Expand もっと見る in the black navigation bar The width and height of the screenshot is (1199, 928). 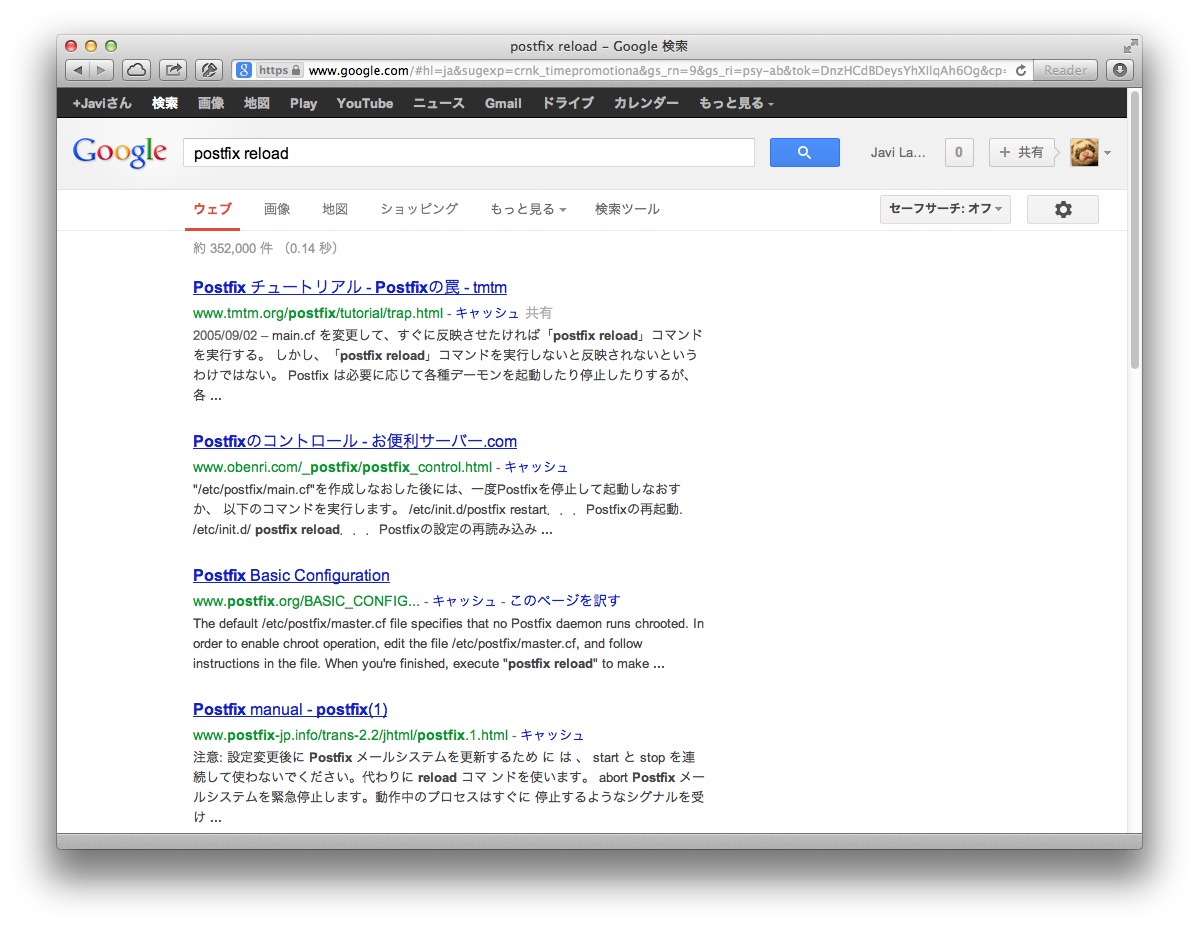tap(736, 103)
